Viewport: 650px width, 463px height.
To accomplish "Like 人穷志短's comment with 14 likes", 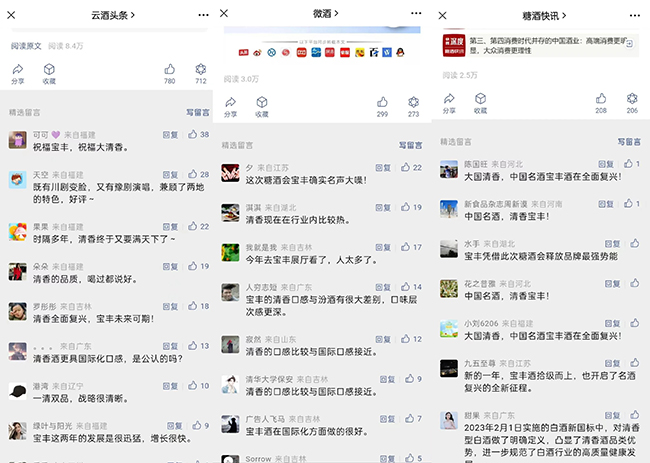I will [411, 287].
